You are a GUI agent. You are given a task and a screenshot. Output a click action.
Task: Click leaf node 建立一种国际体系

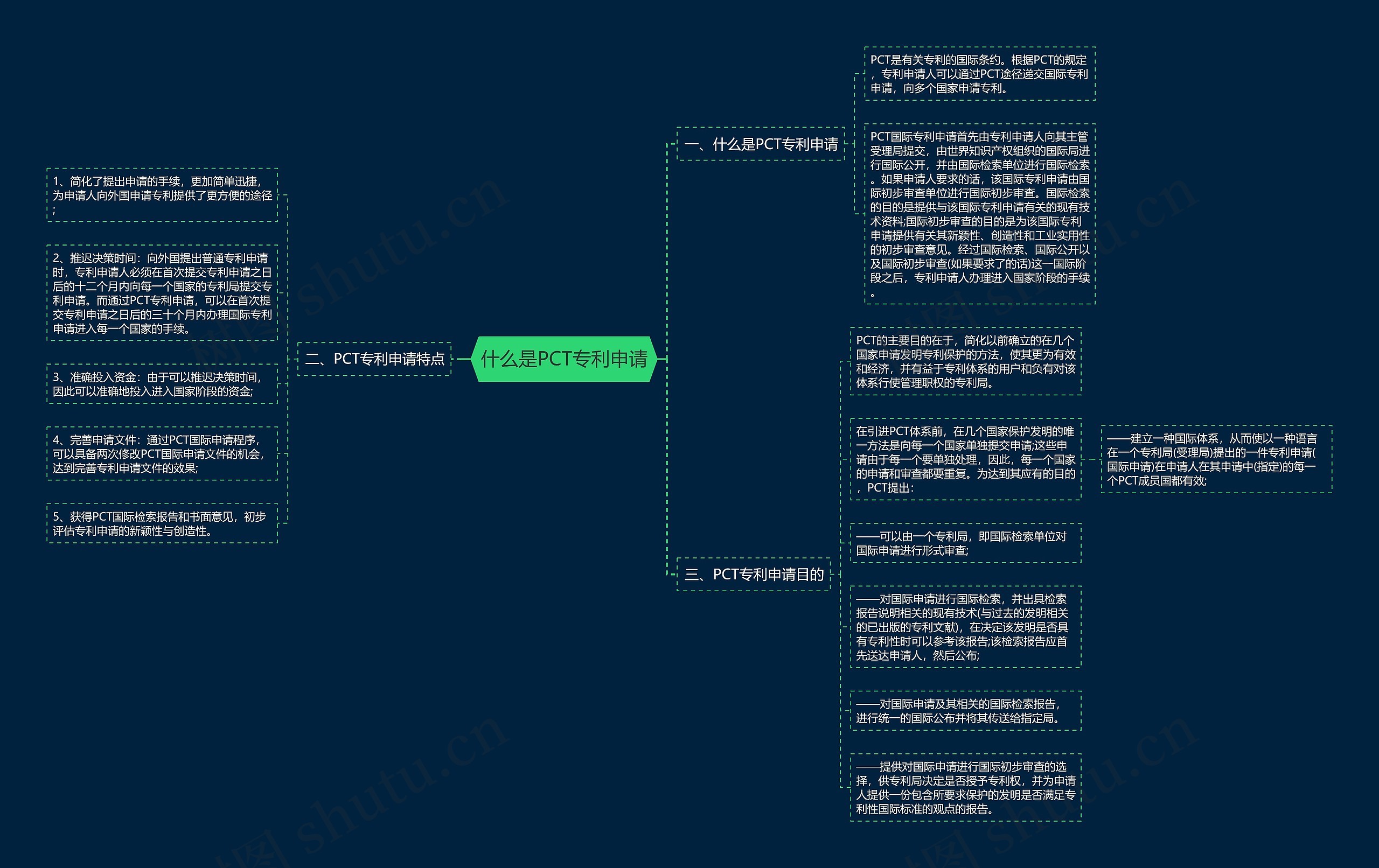(1216, 459)
